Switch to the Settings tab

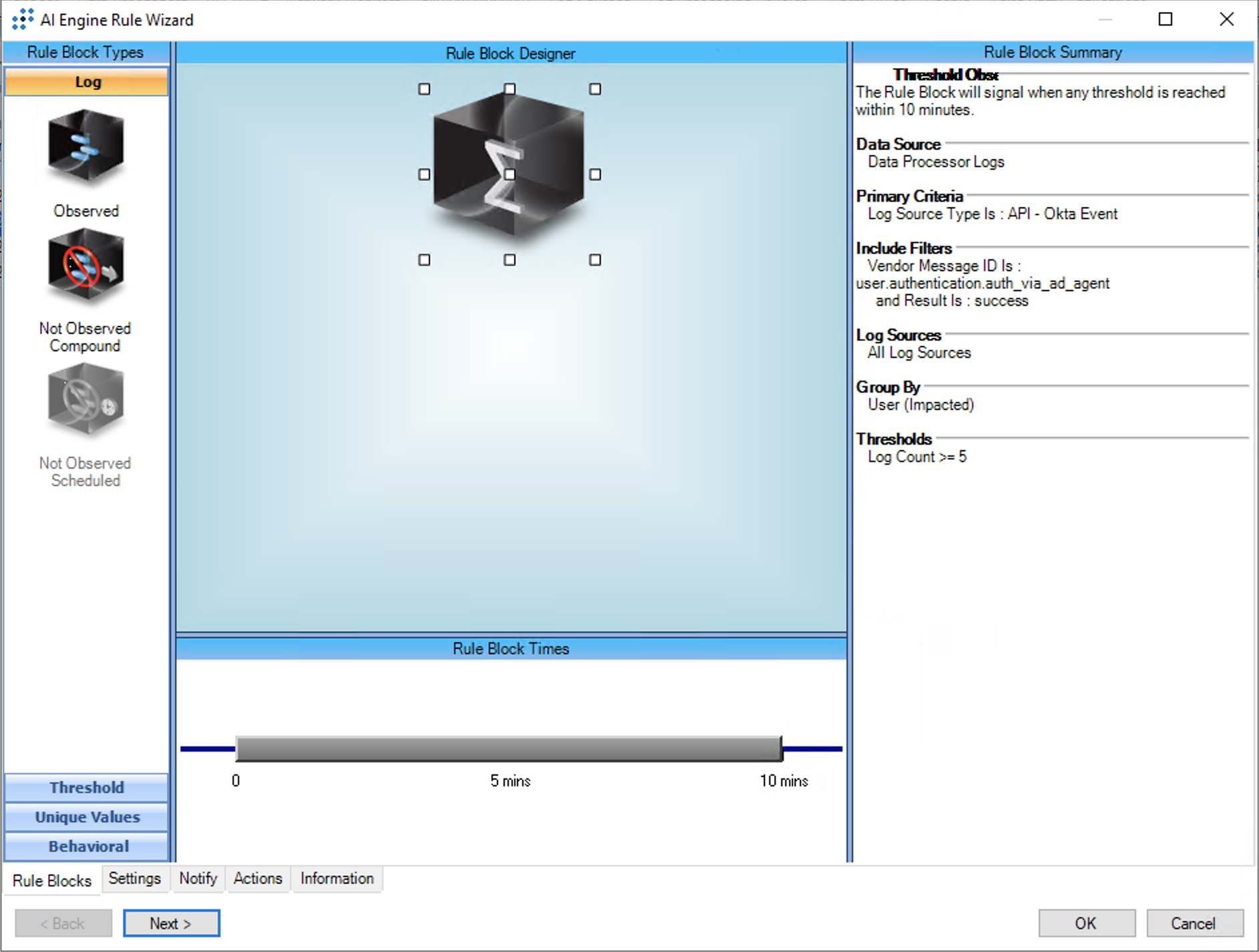[134, 879]
